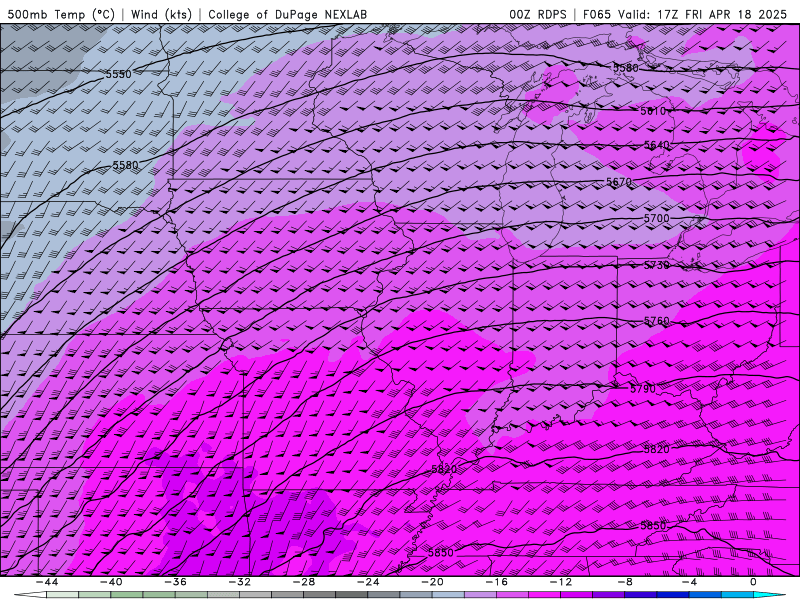Click the 5730 height contour label
This screenshot has width=800, height=600.
[x=657, y=265]
